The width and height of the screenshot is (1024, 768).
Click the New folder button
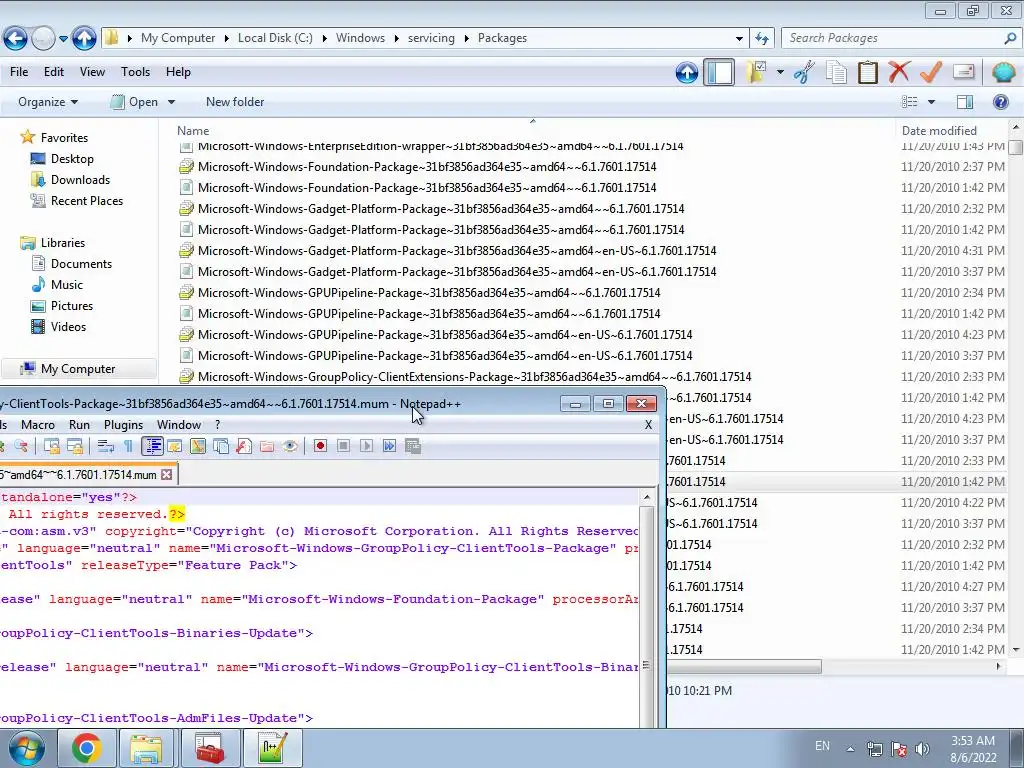click(235, 102)
